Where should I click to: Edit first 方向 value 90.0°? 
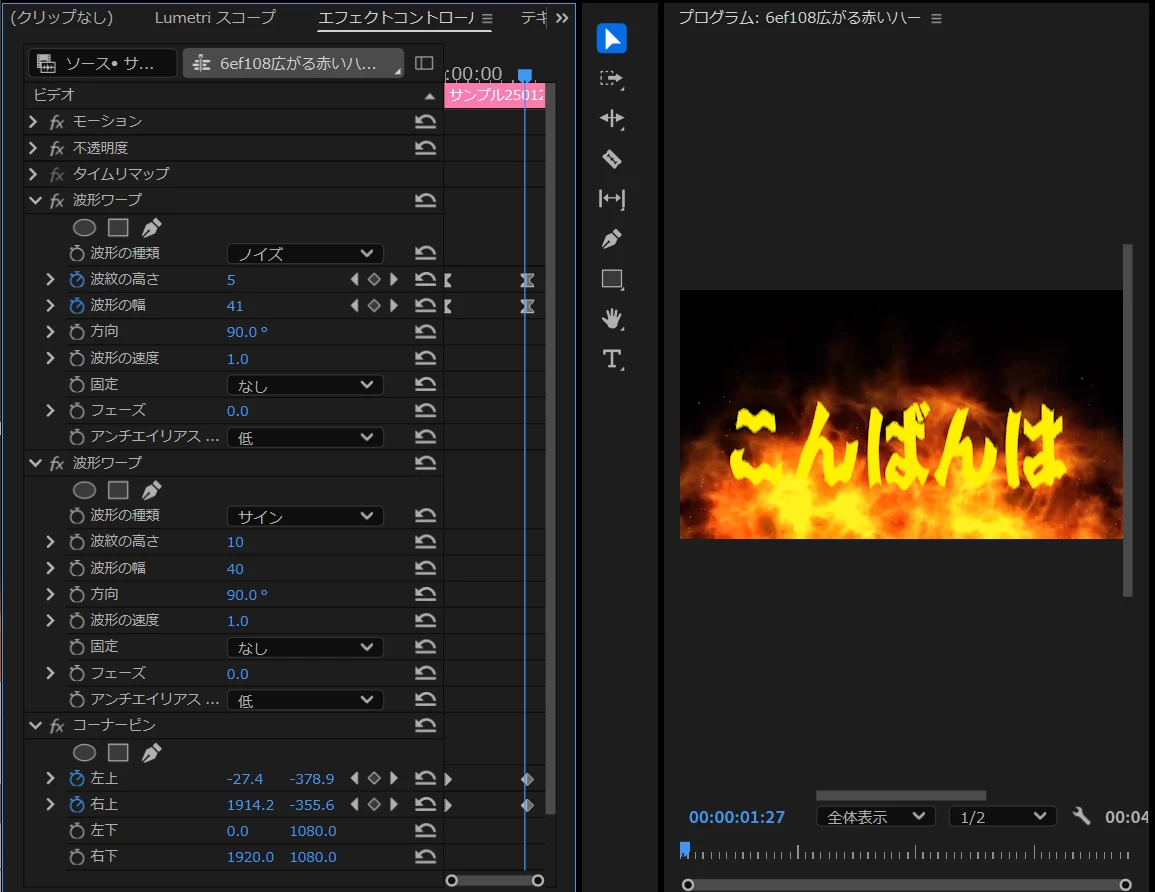247,331
